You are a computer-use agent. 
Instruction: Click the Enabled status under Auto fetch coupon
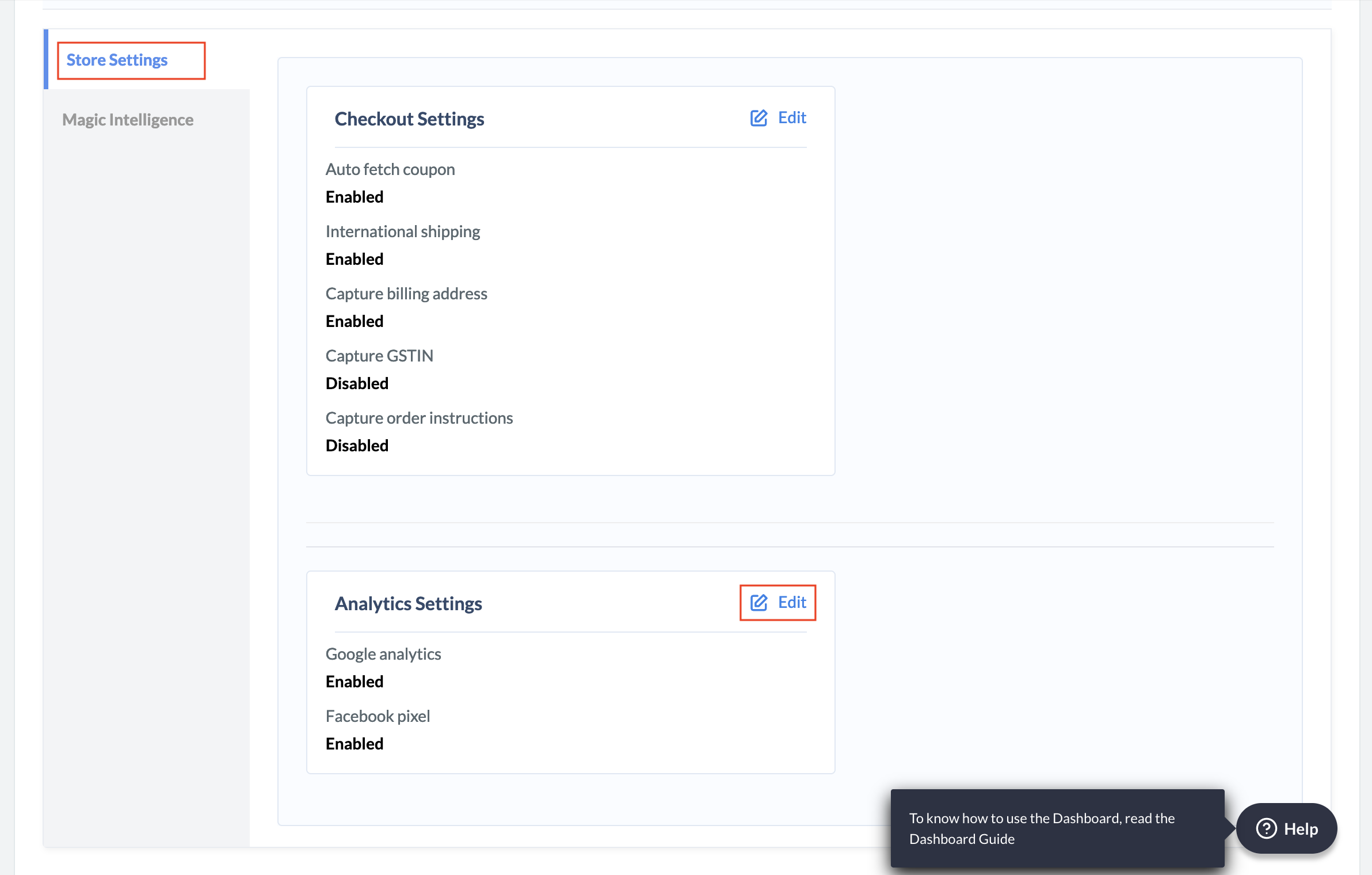coord(354,196)
